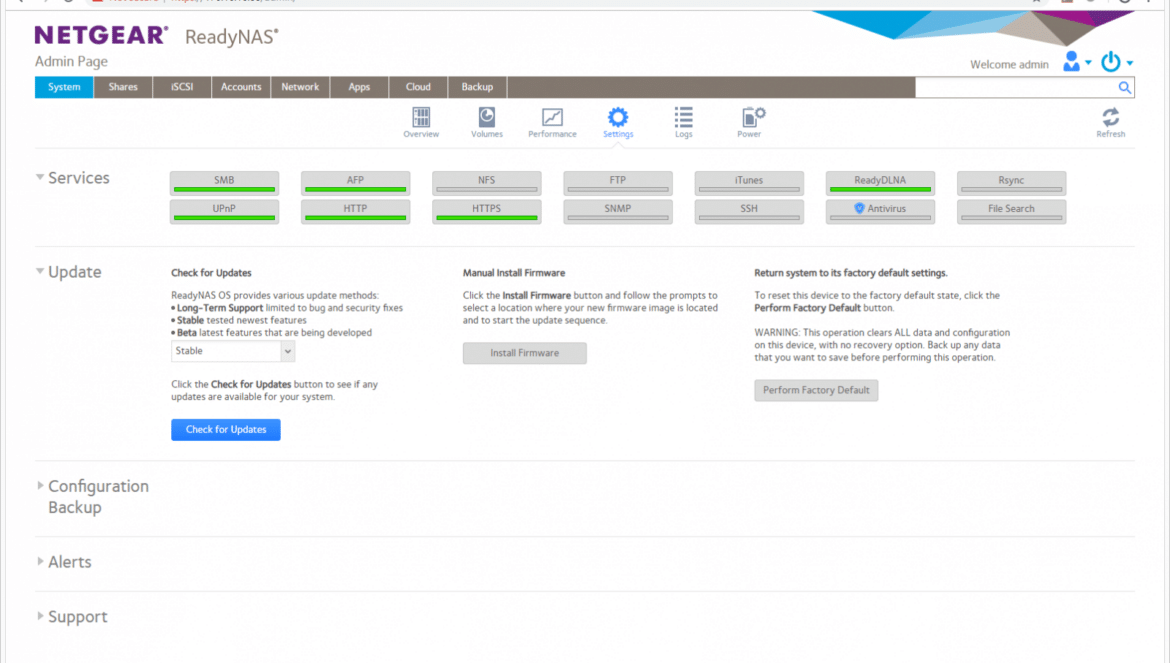Screen dimensions: 1170x663
Task: Toggle the UPnP service
Action: pyautogui.click(x=224, y=211)
